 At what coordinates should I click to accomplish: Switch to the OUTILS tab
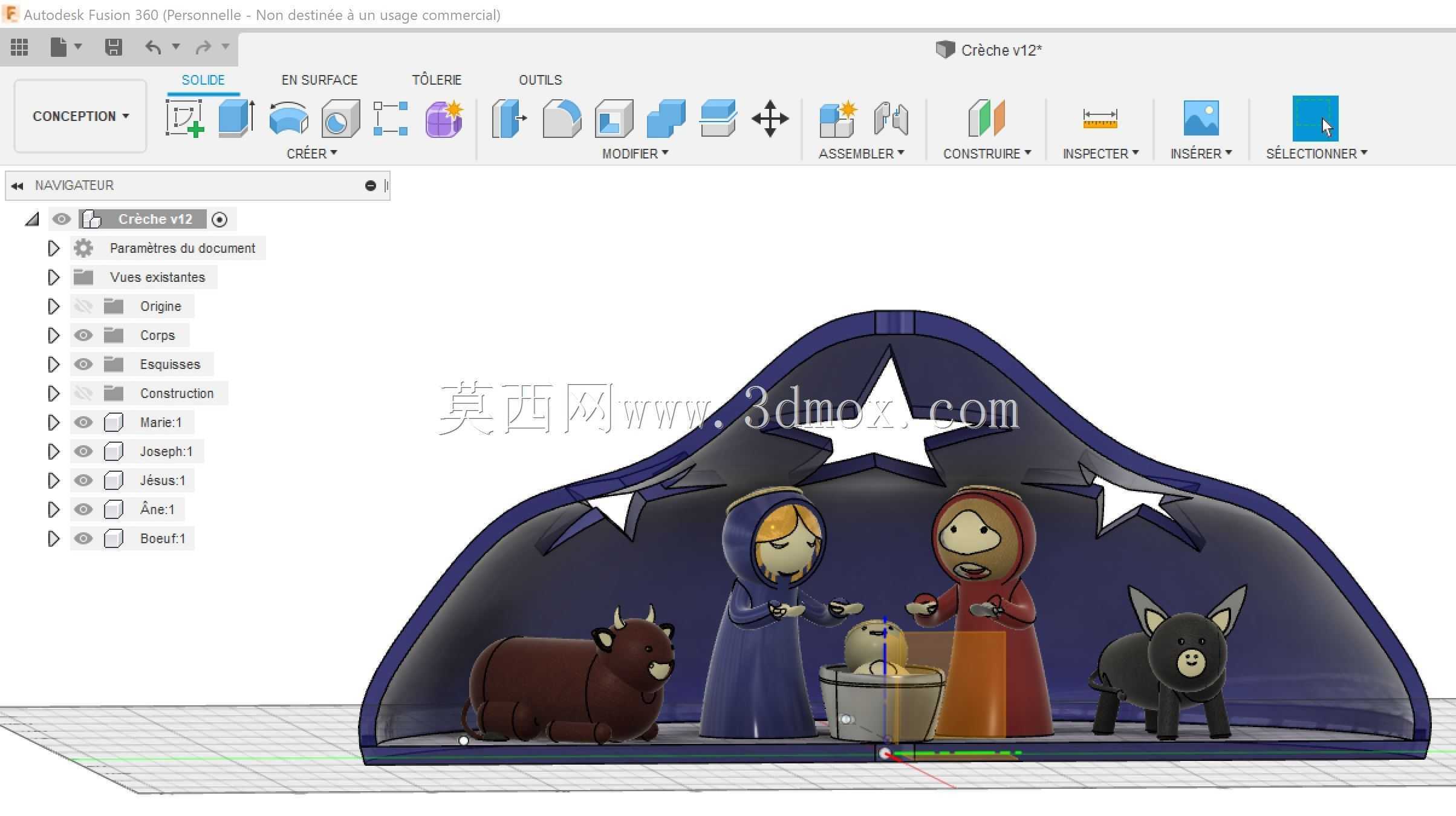coord(541,80)
